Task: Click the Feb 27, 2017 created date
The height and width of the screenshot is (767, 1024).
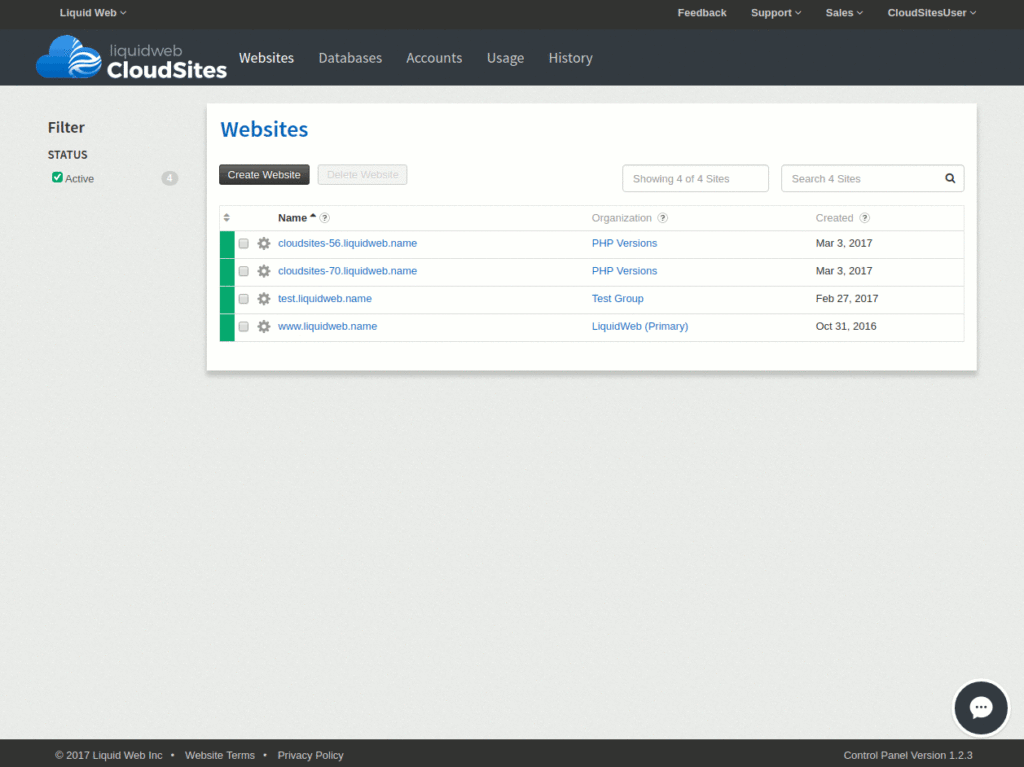Action: 847,299
